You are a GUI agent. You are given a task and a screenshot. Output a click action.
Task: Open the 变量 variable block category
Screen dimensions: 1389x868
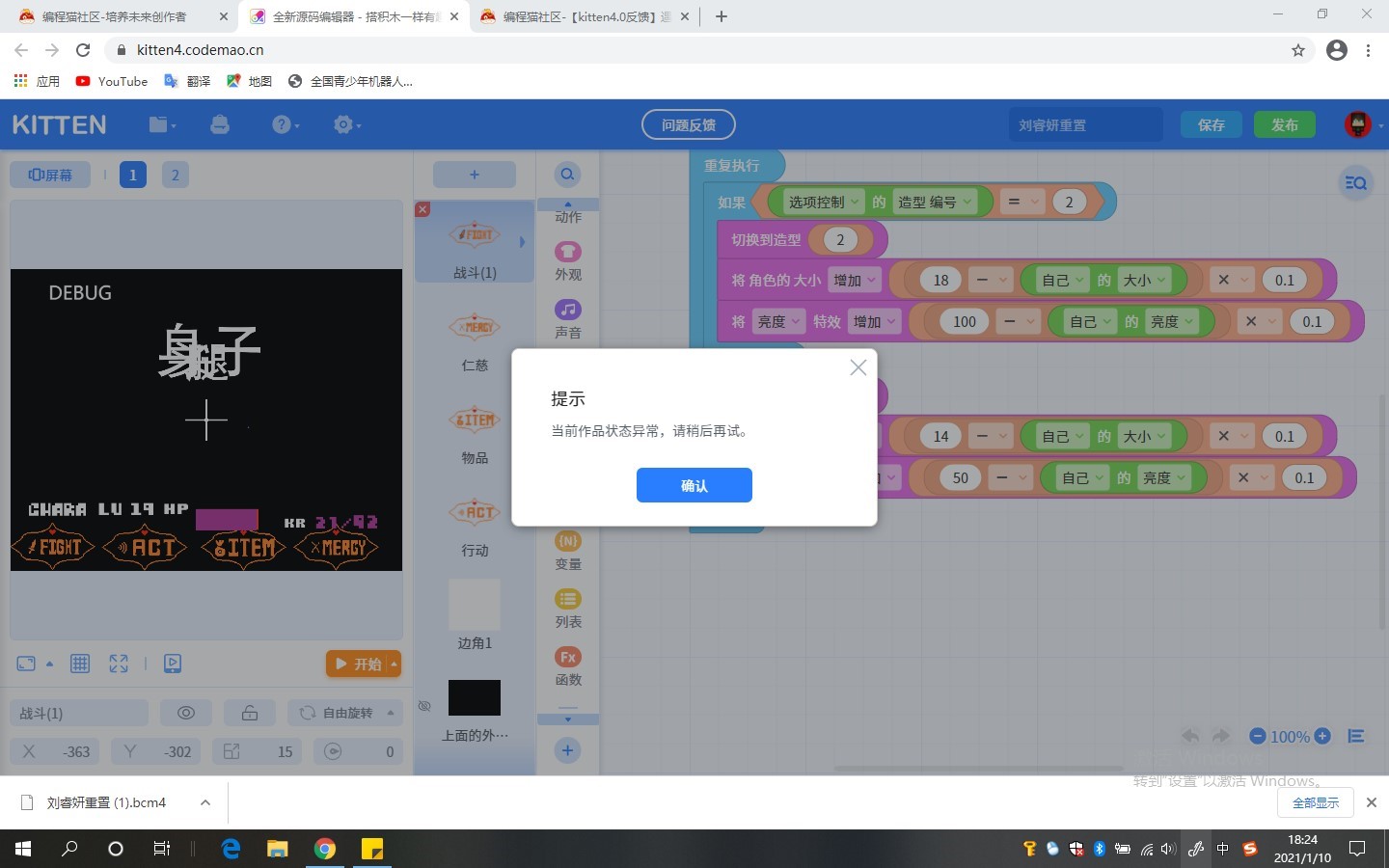[568, 551]
